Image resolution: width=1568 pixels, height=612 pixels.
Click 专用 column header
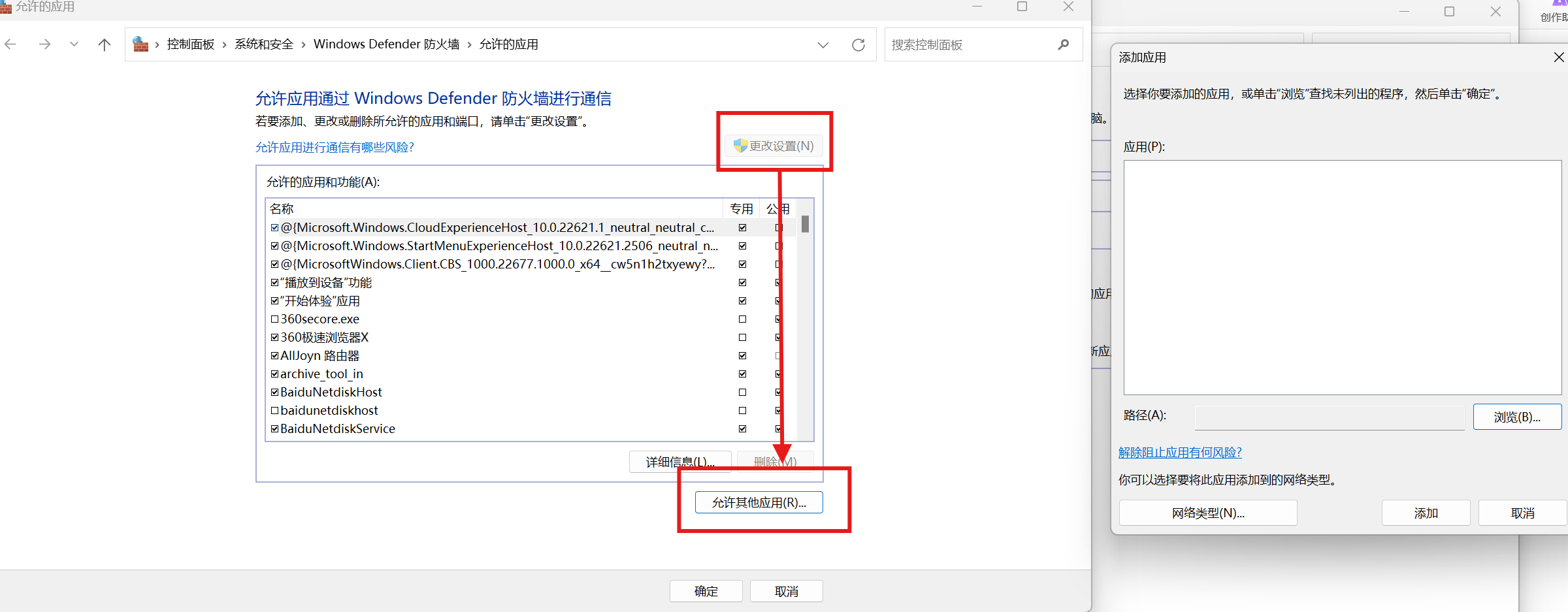coord(742,209)
